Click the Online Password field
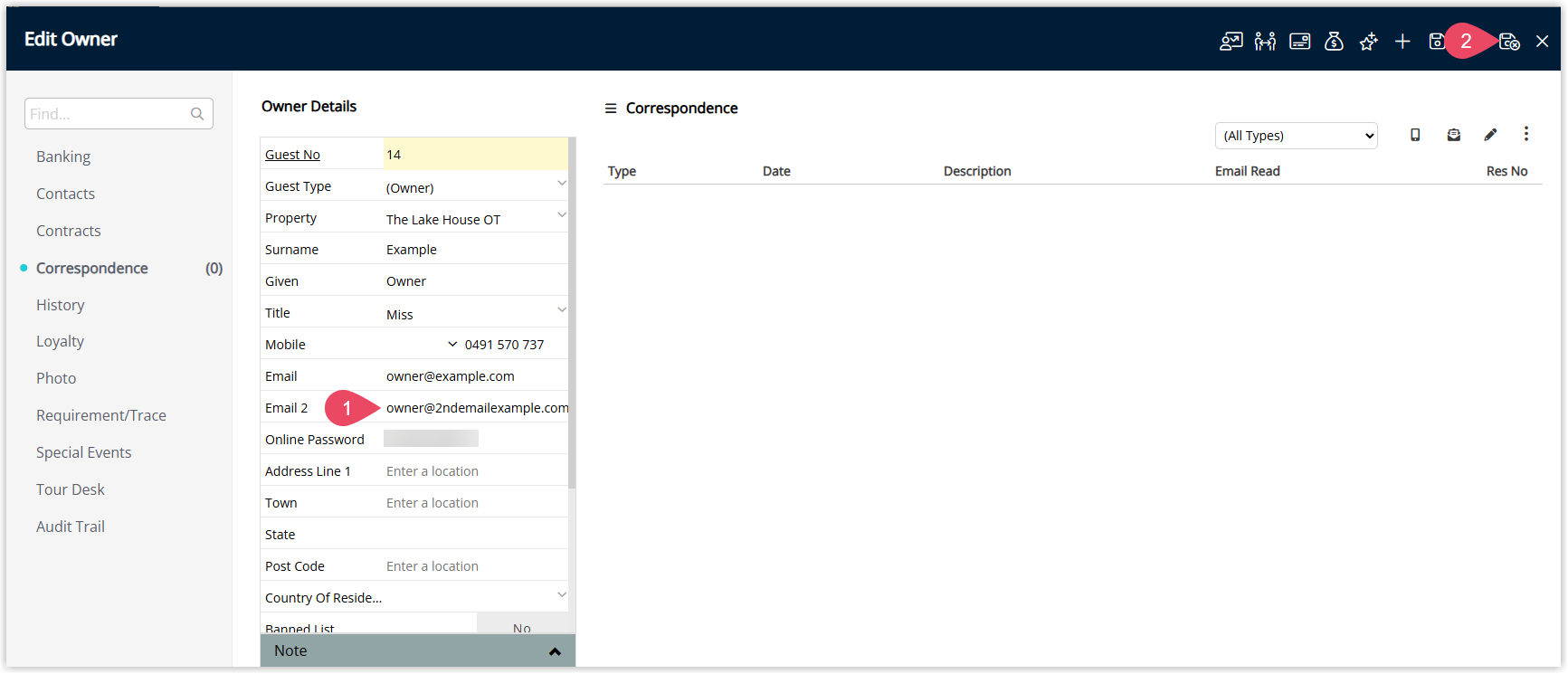Image resolution: width=1568 pixels, height=674 pixels. (x=431, y=439)
